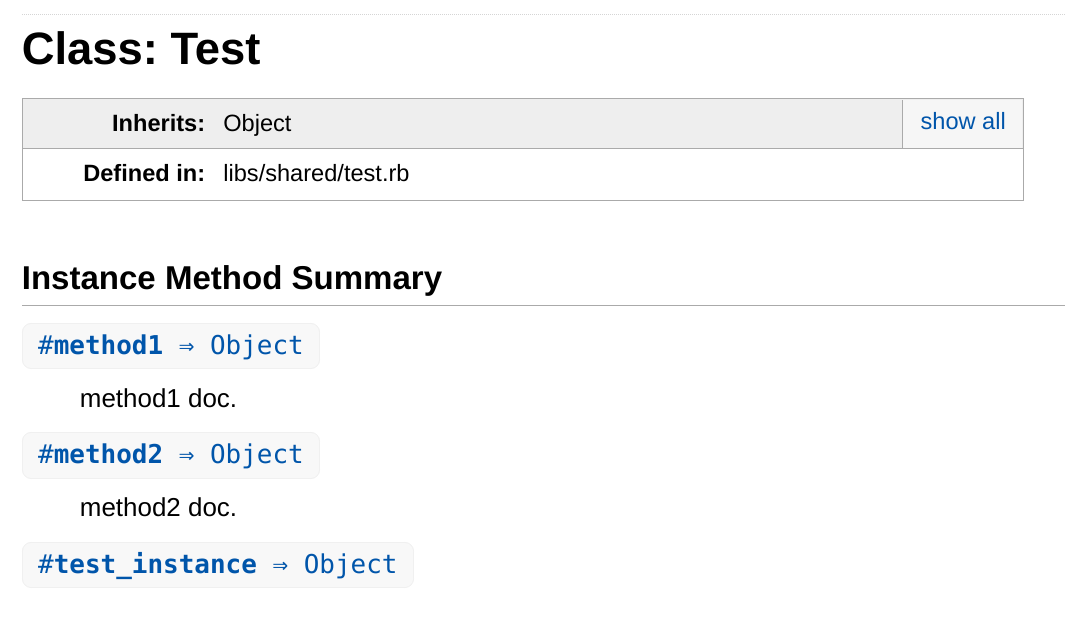Viewport: 1065px width, 636px height.
Task: Click Object return type of #test_instance
Action: coord(350,565)
